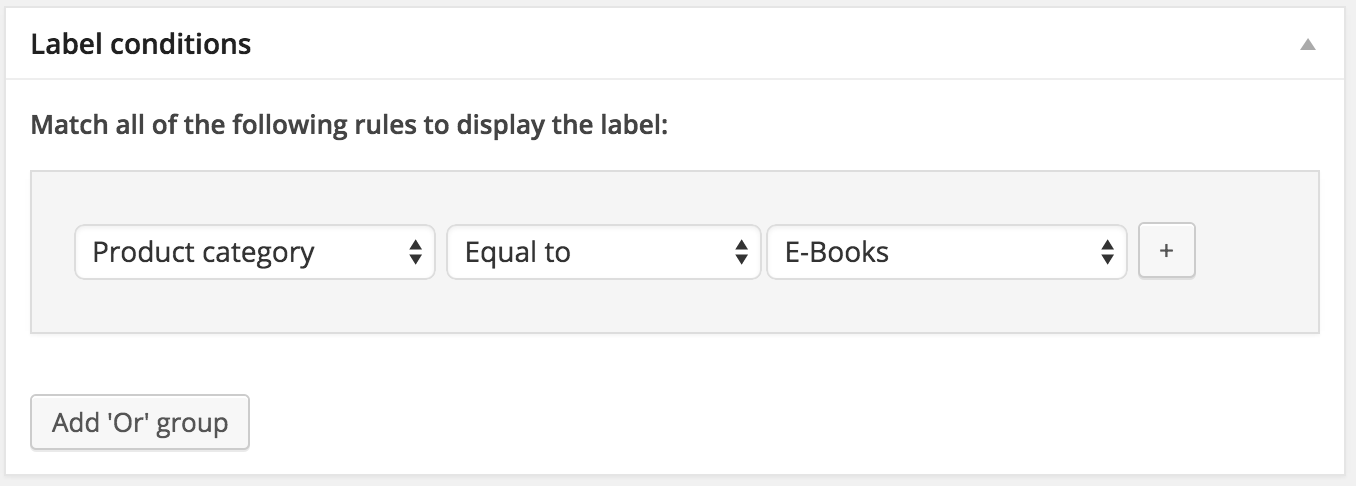Viewport: 1356px width, 486px height.
Task: Collapse the Label conditions panel arrow
Action: (1307, 45)
